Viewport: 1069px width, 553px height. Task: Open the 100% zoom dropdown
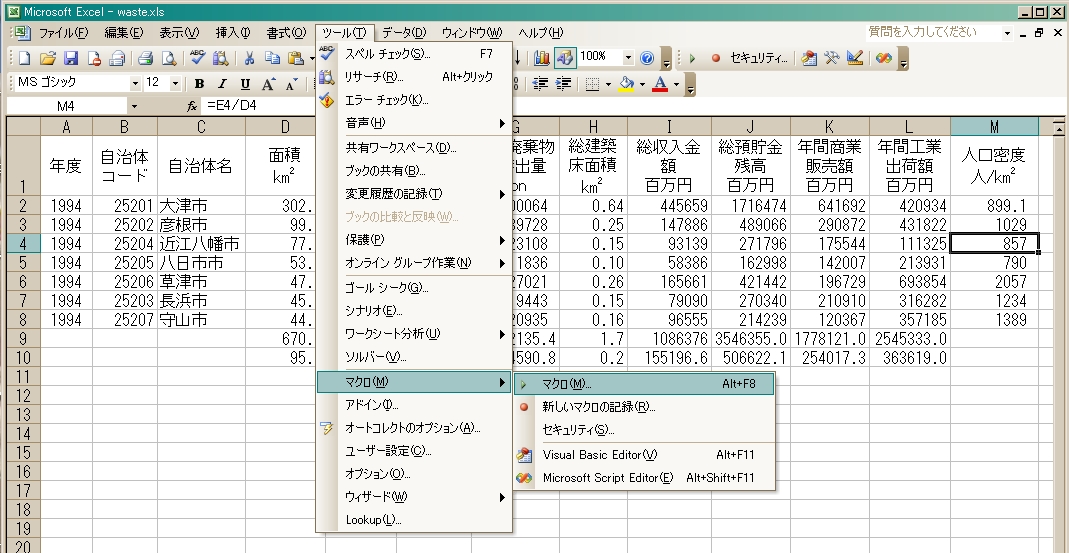coord(628,58)
